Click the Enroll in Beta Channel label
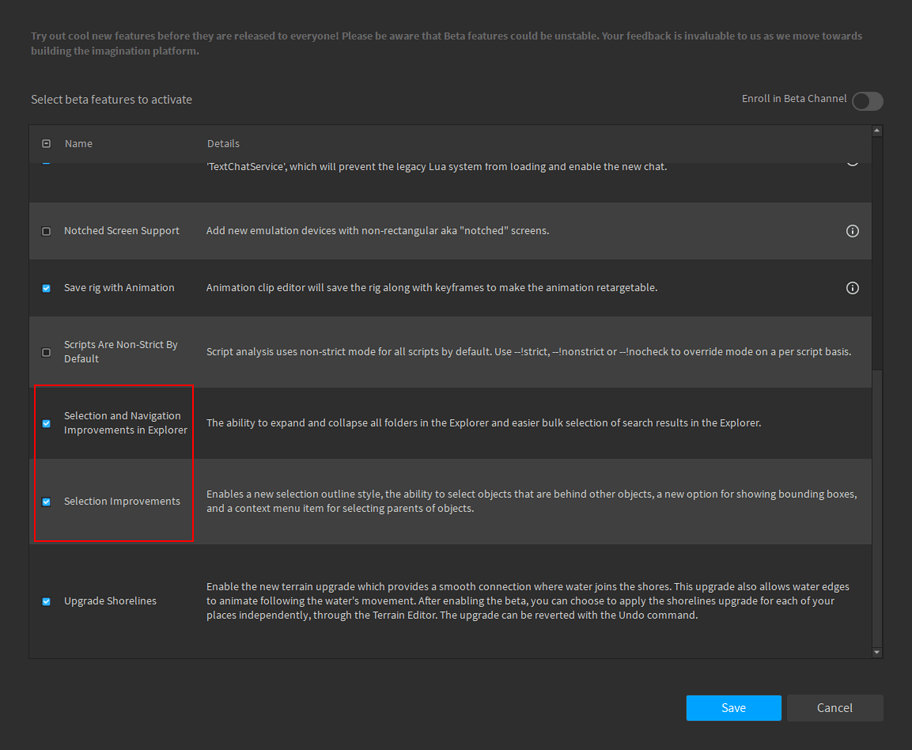Viewport: 912px width, 750px height. click(794, 98)
